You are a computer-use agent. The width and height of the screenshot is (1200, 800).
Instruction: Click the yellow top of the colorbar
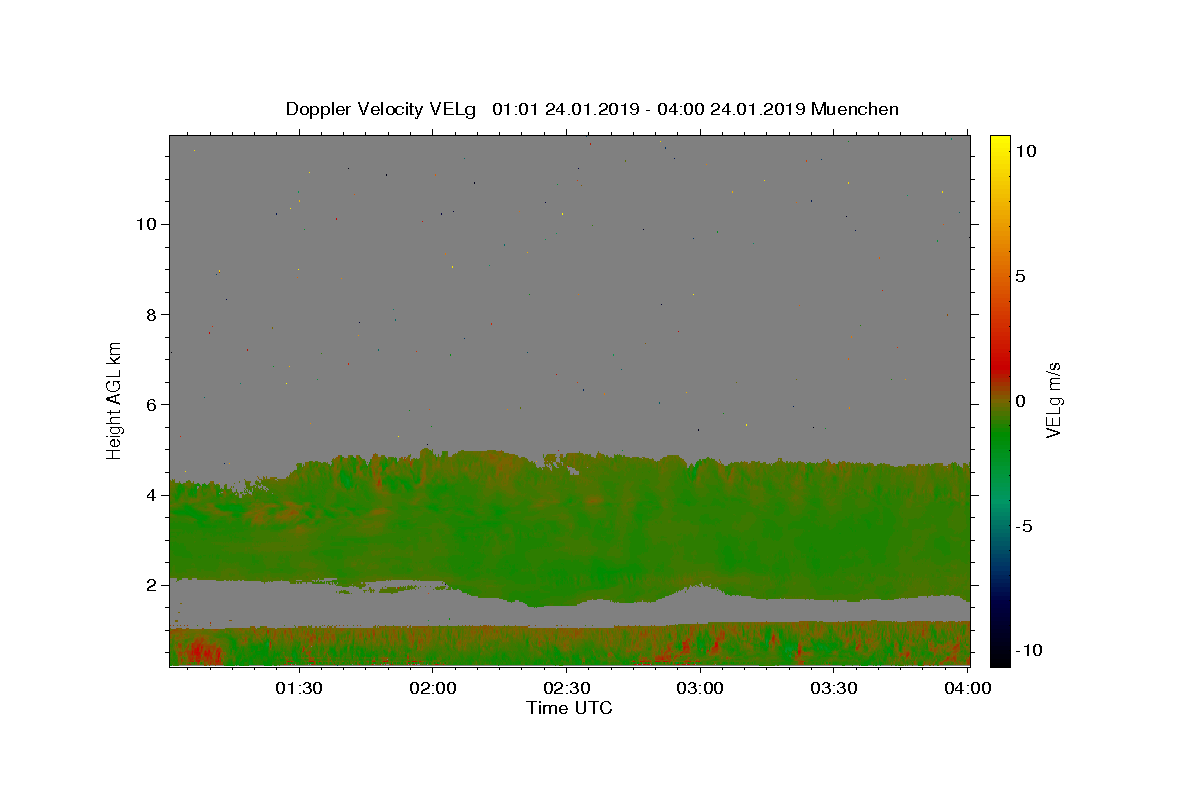tap(999, 145)
